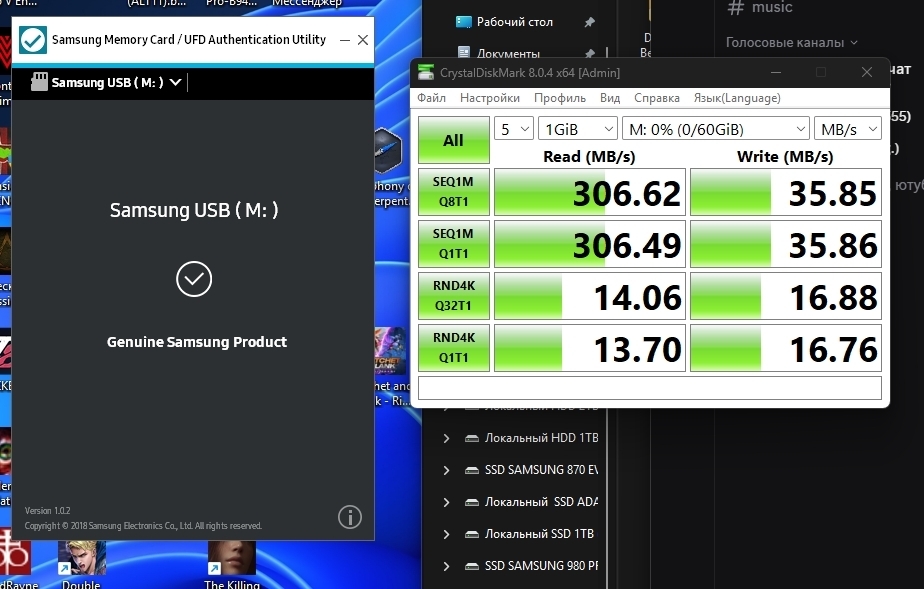Viewport: 924px width, 589px height.
Task: Click the 35.86 write result
Action: click(786, 244)
